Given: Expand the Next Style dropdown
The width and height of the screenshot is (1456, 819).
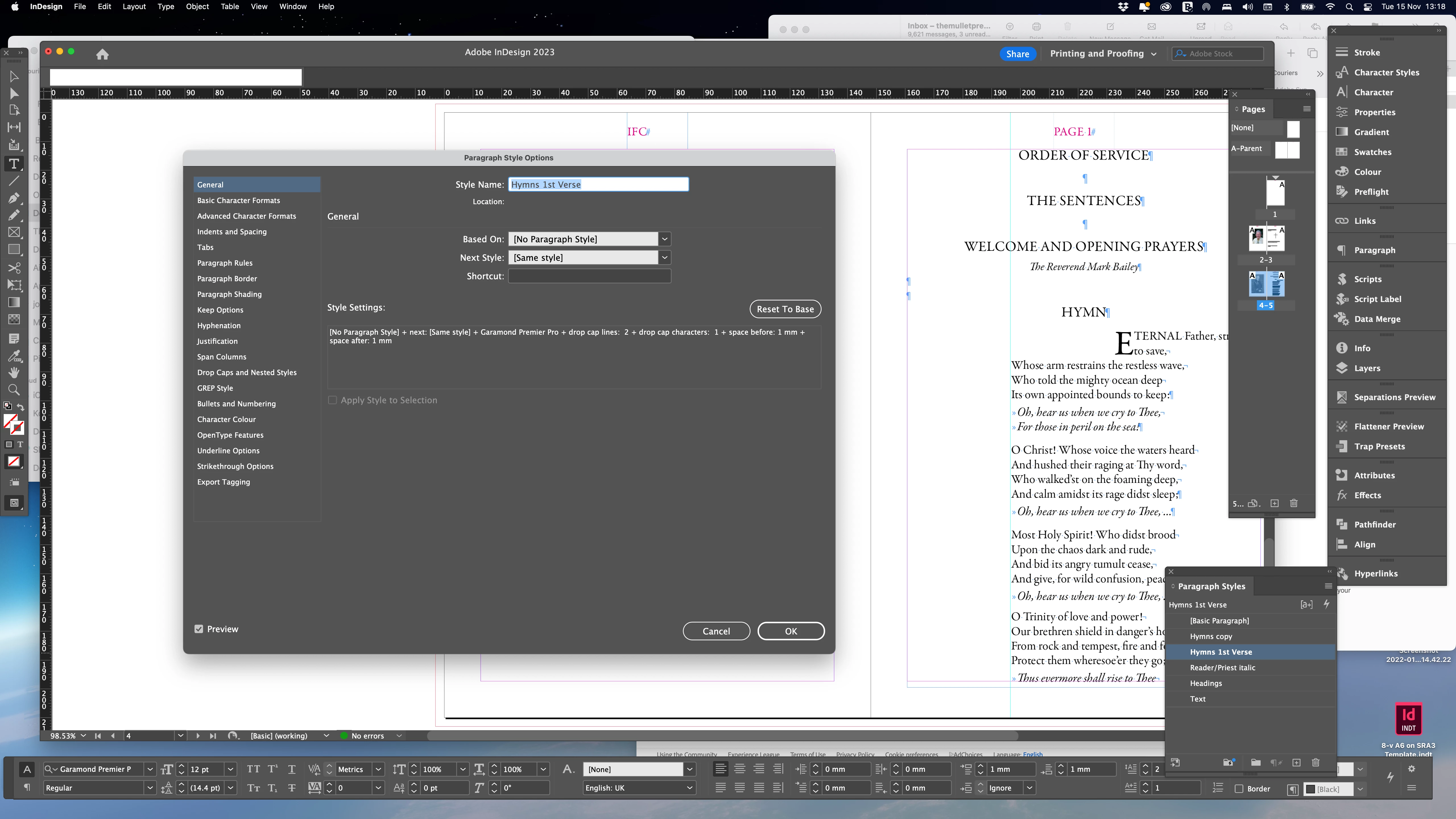Looking at the screenshot, I should click(665, 258).
